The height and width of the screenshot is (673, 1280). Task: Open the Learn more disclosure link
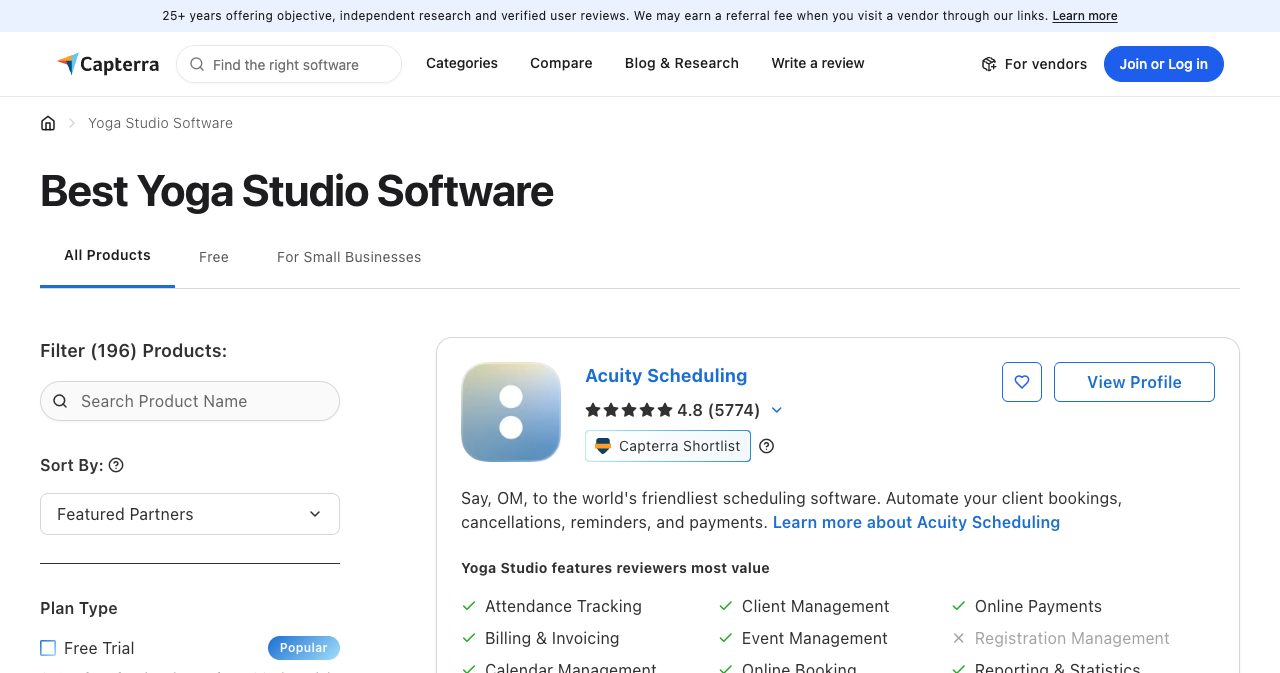[x=1085, y=16]
